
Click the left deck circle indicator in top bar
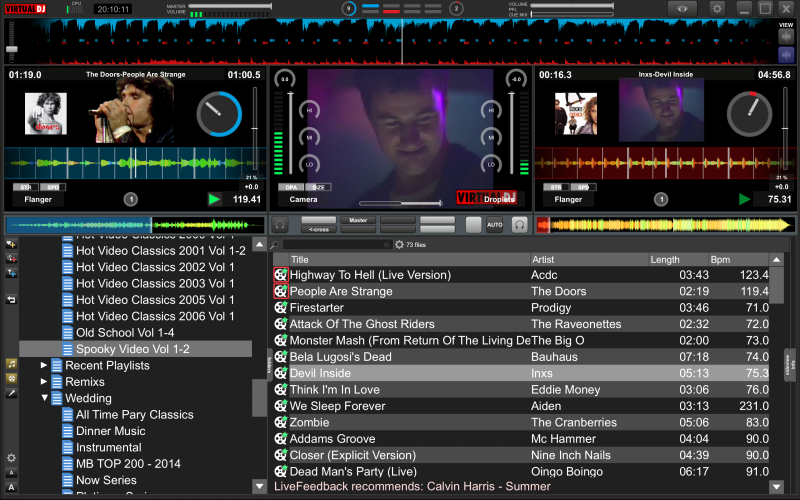348,8
